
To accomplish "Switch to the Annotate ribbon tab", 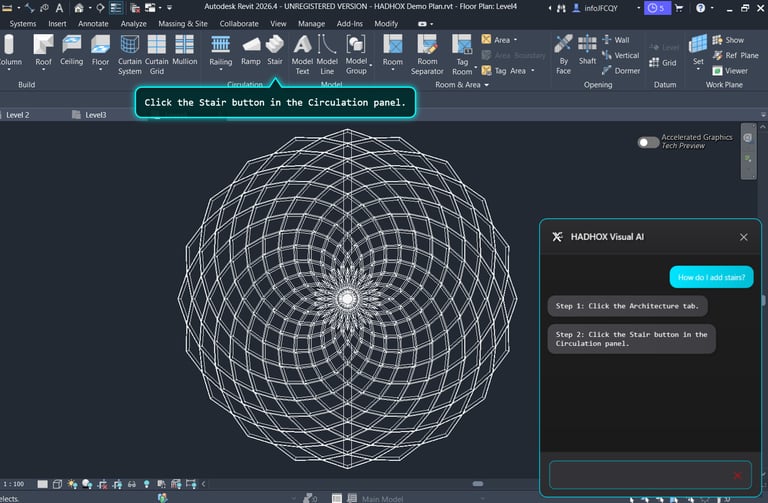I will (92, 23).
